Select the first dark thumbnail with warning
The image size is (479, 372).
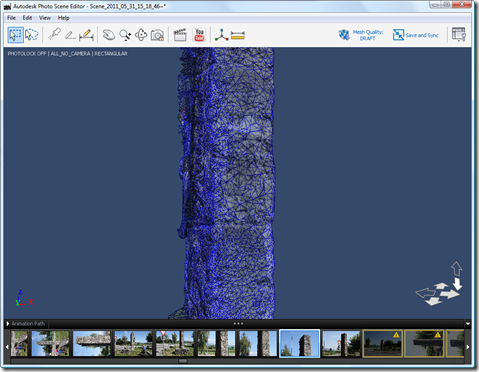(382, 344)
